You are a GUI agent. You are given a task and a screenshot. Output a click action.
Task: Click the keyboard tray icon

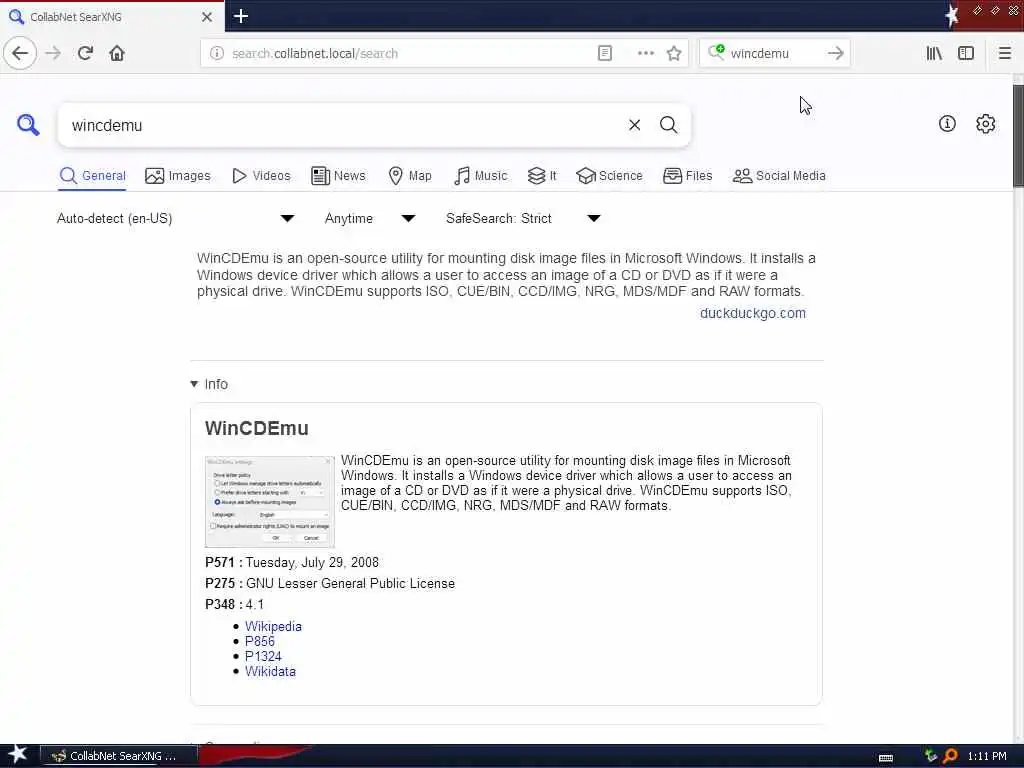[885, 758]
